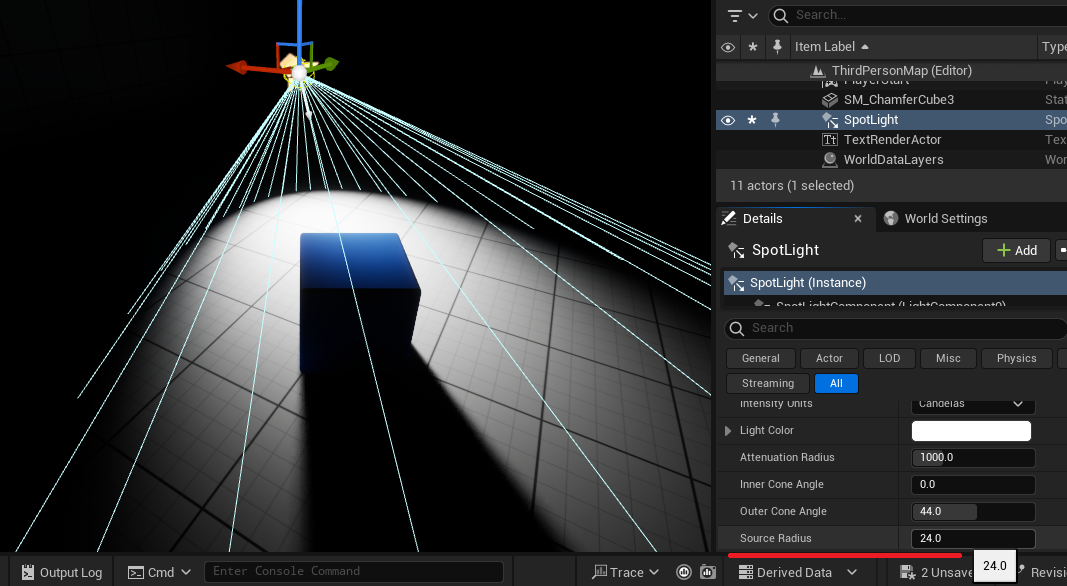1067x586 pixels.
Task: Open the Cmd console type dropdown
Action: pyautogui.click(x=160, y=572)
